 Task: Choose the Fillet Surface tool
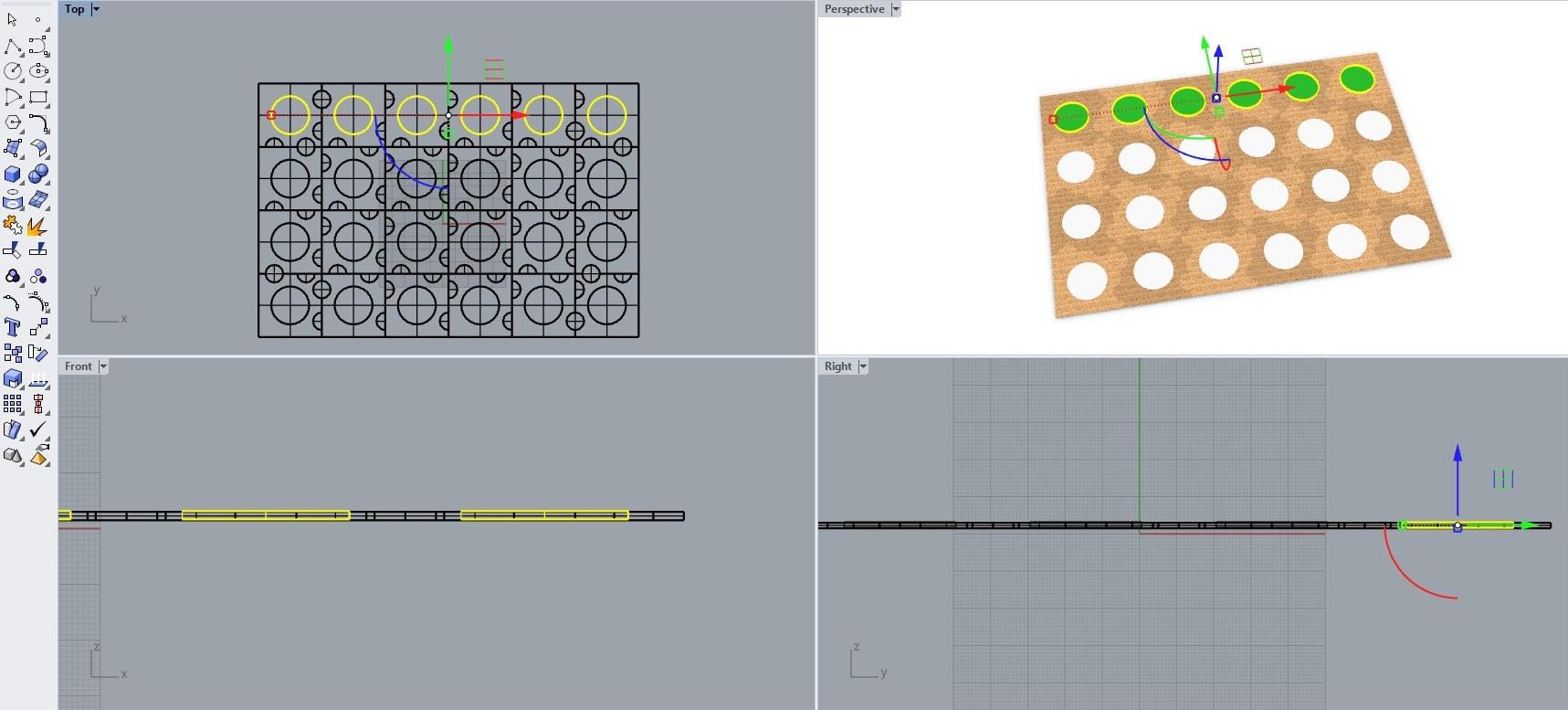click(x=38, y=148)
